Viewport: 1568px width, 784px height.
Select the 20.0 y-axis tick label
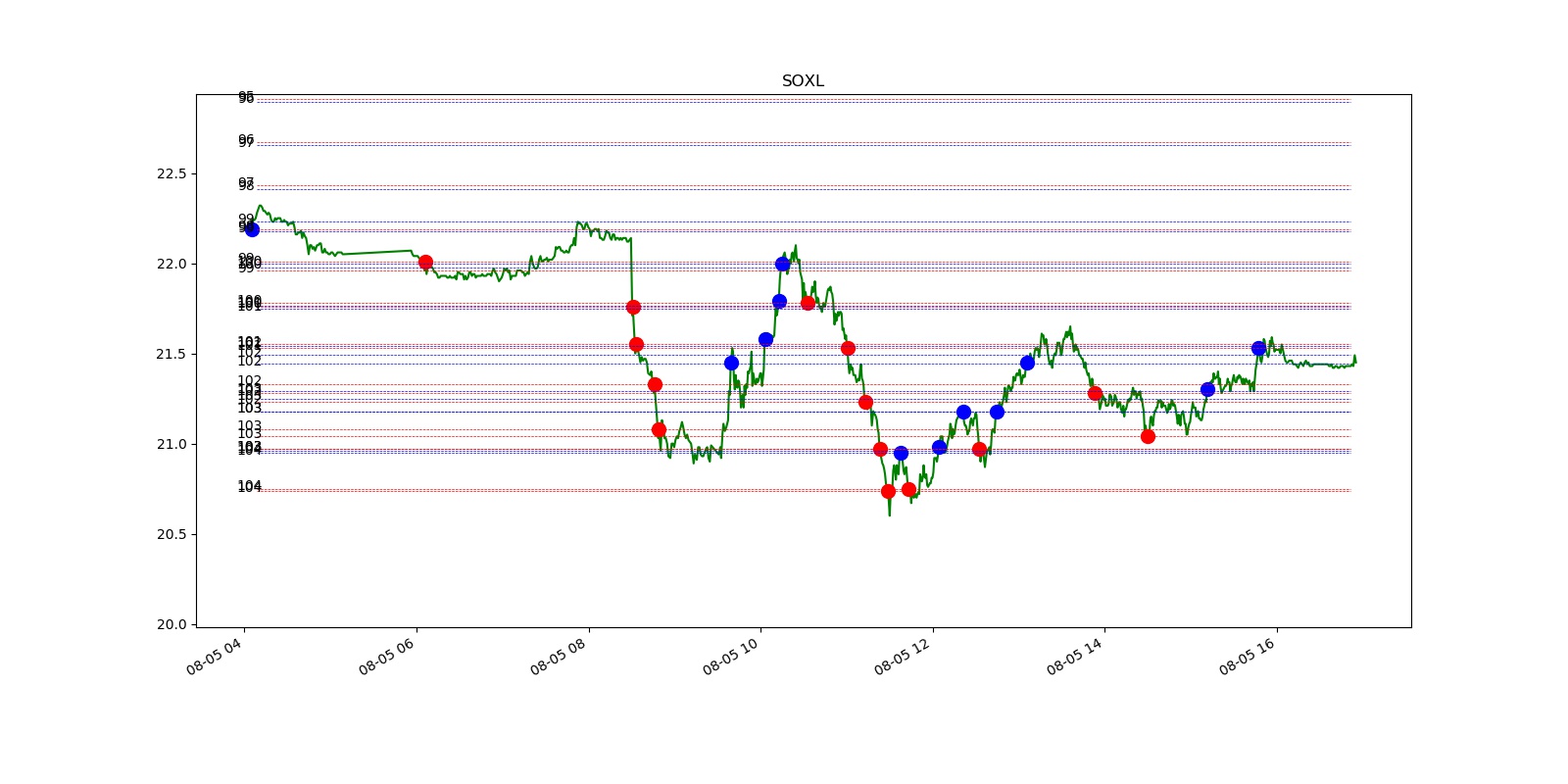[171, 625]
